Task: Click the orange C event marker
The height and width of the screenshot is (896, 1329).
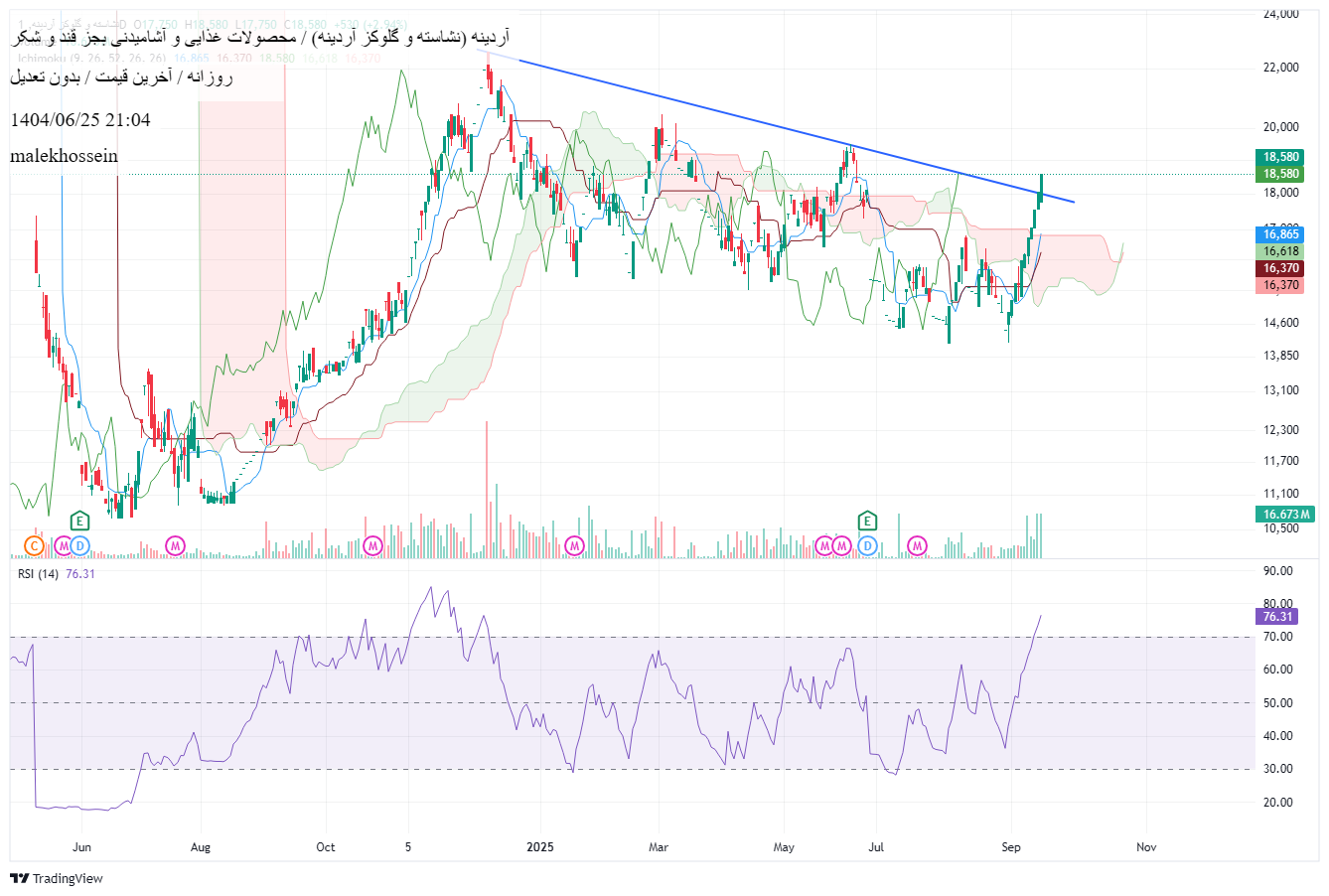Action: [x=34, y=545]
